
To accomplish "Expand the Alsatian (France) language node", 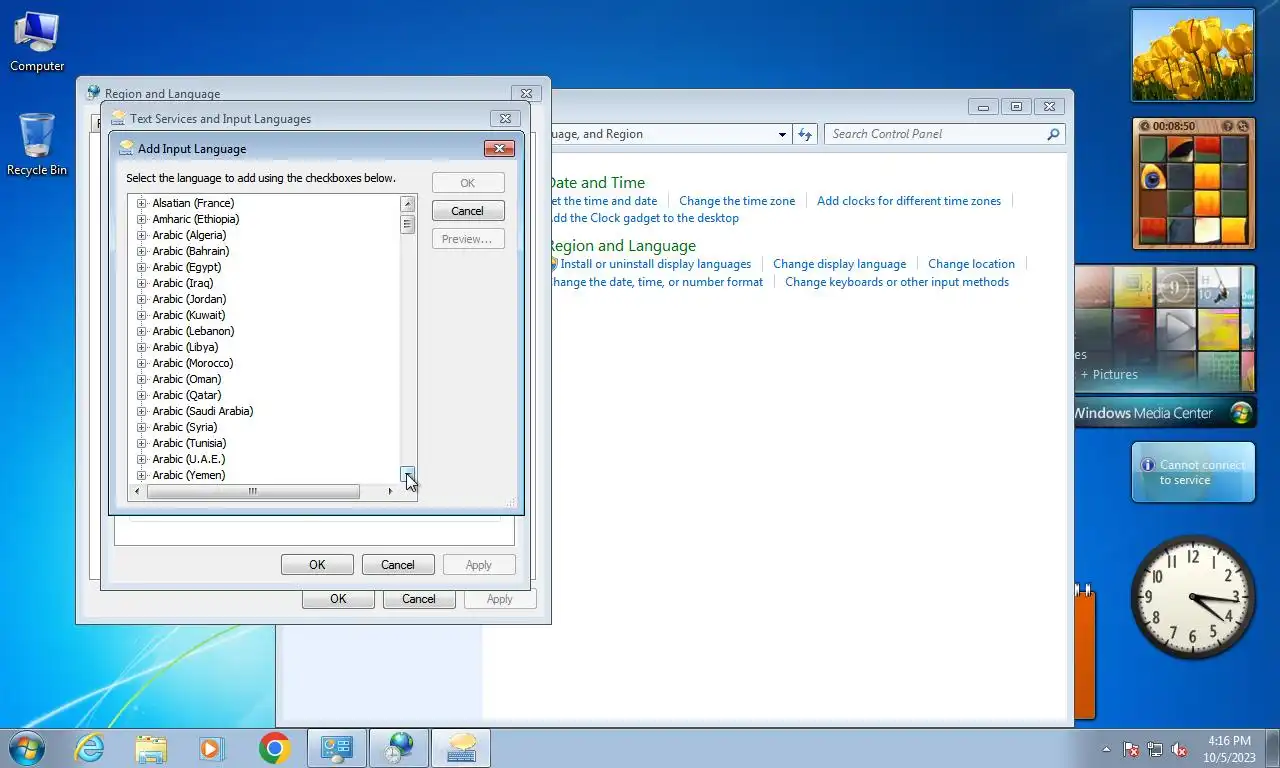I will coord(141,203).
